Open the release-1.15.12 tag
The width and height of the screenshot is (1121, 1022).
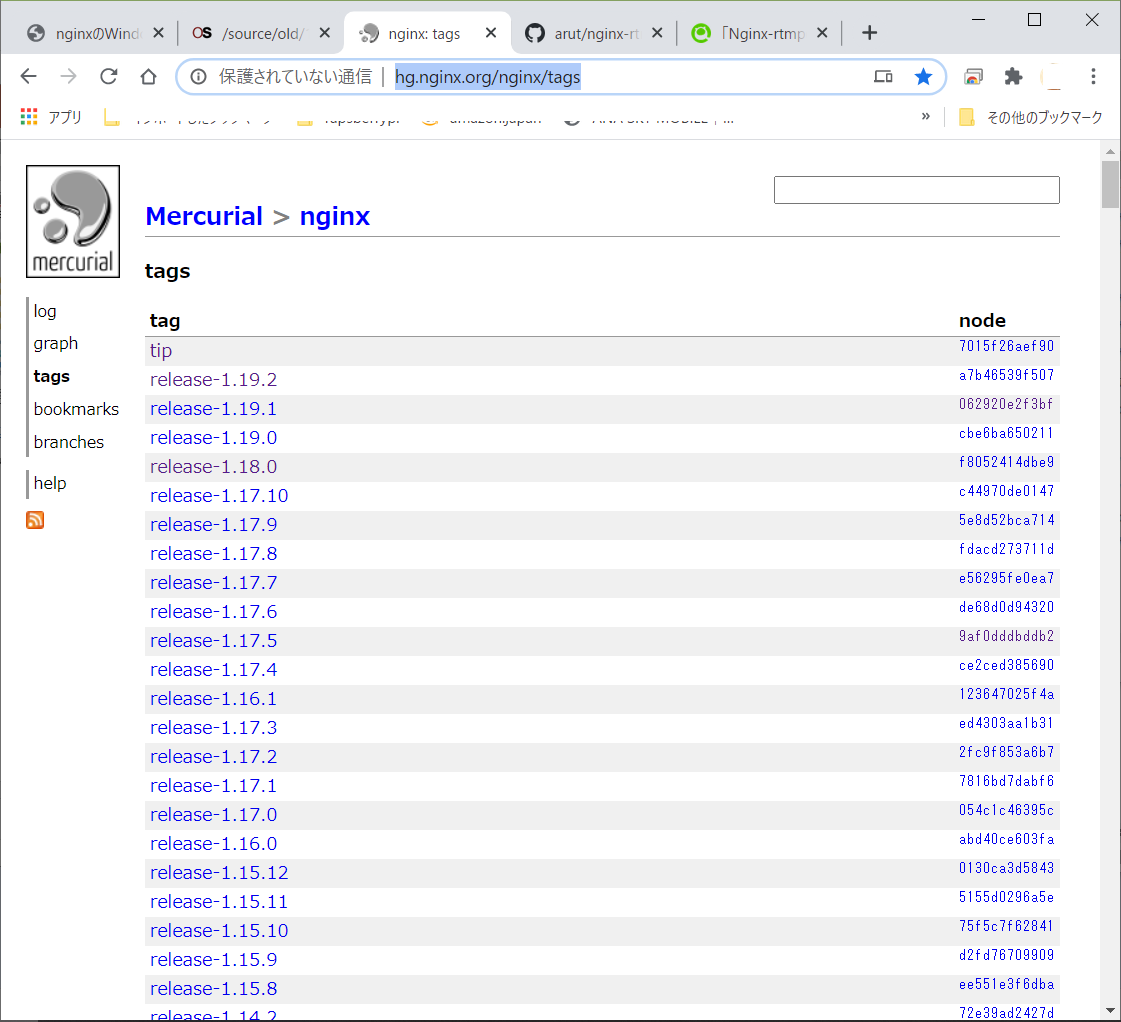pos(219,873)
